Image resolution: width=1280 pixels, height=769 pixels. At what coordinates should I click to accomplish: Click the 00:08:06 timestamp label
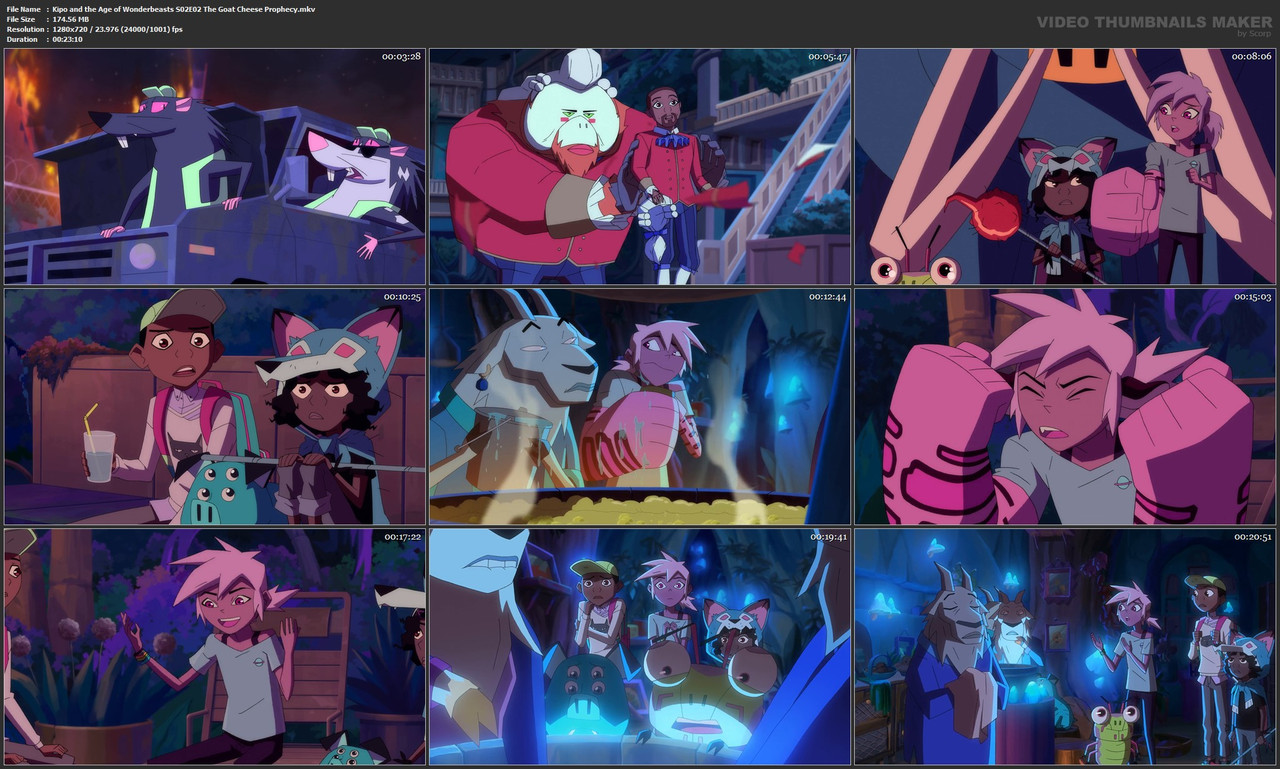tap(1252, 57)
